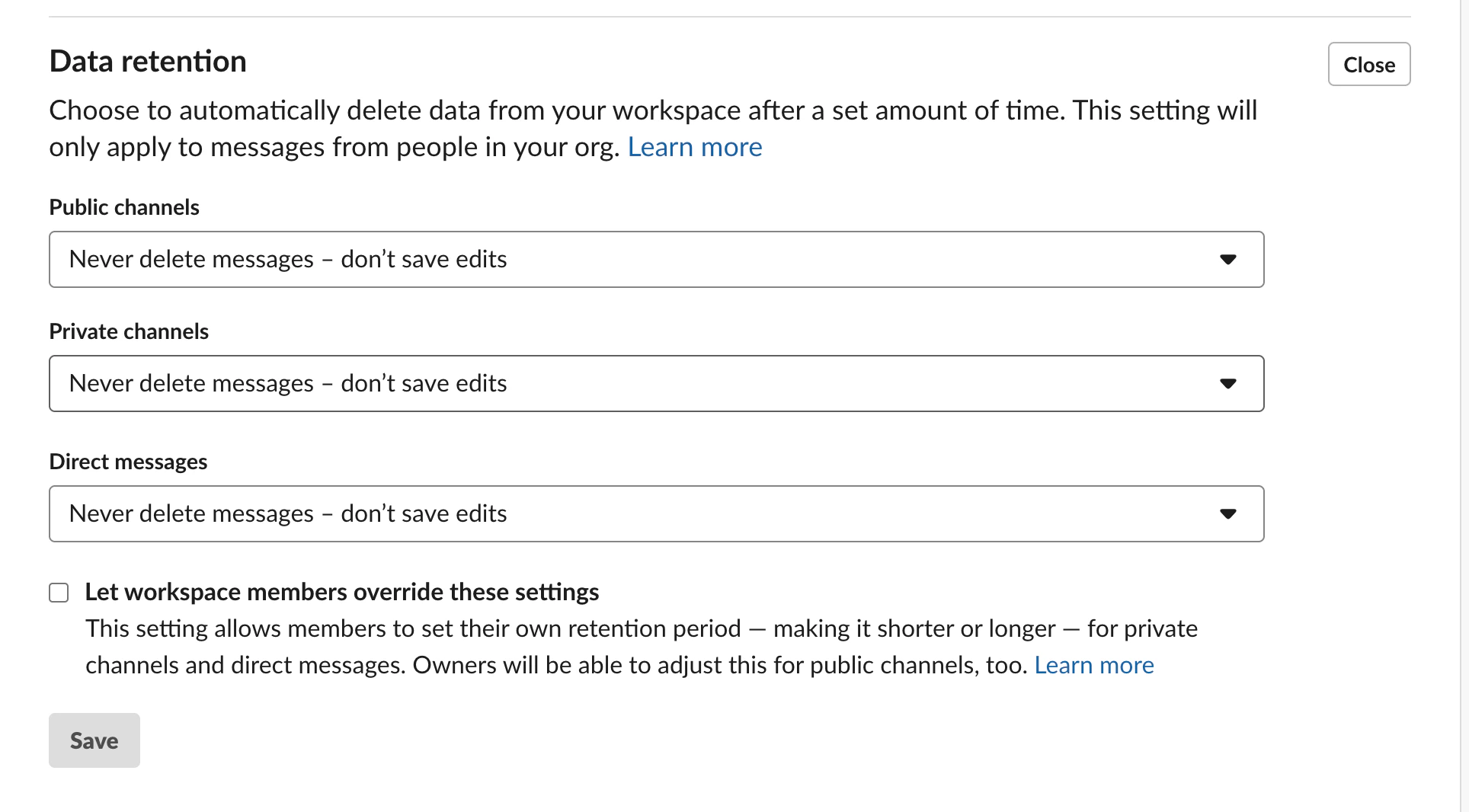Select current Private channels retention value
This screenshot has width=1469, height=812.
[x=287, y=383]
